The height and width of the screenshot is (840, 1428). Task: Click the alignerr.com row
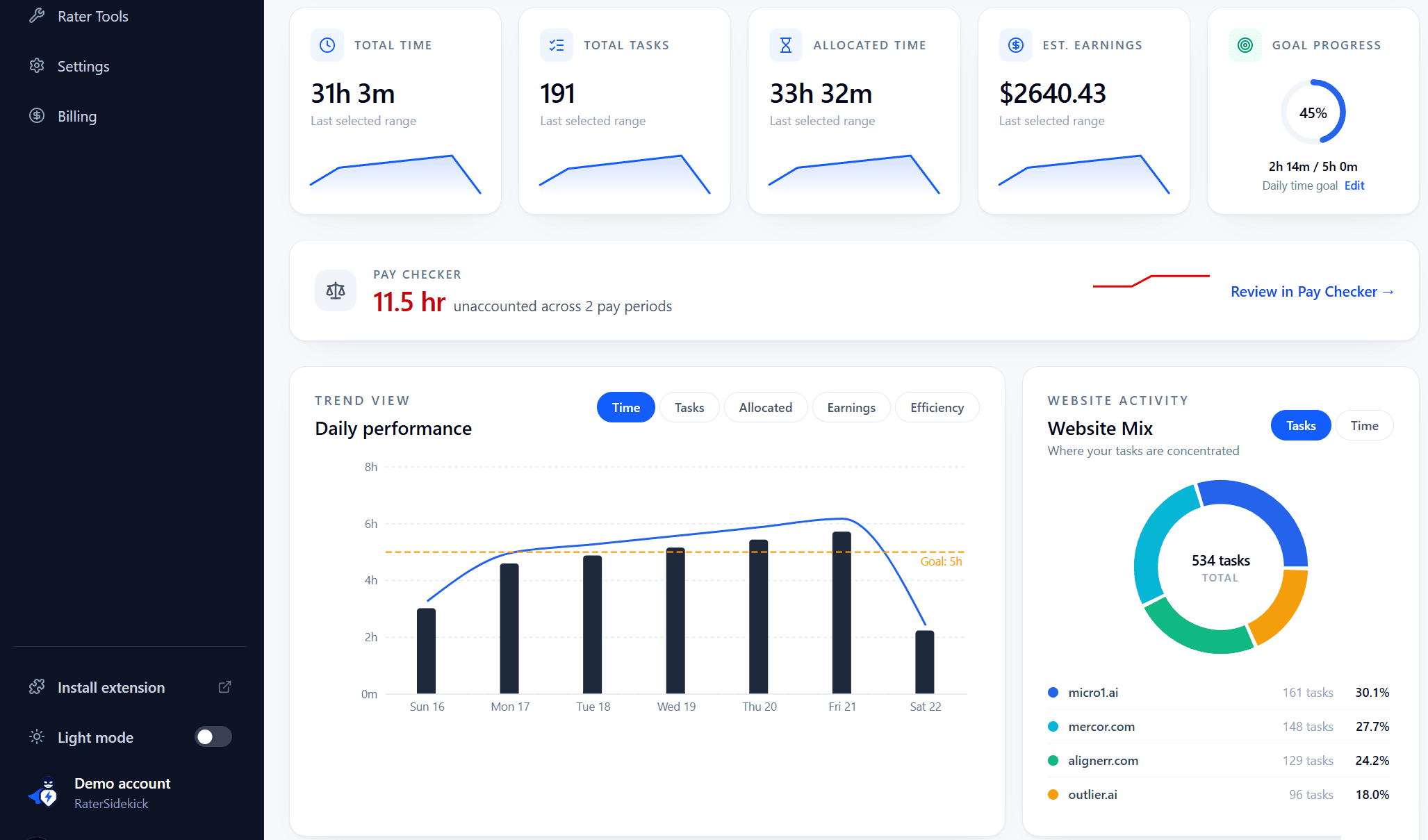(x=1218, y=761)
